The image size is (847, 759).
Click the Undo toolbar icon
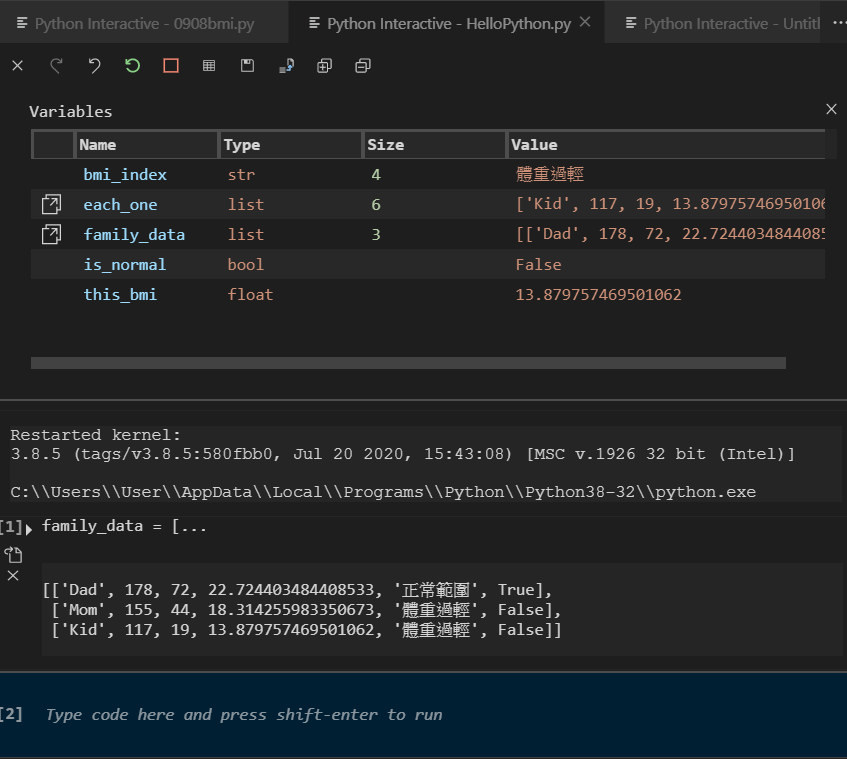click(x=94, y=66)
